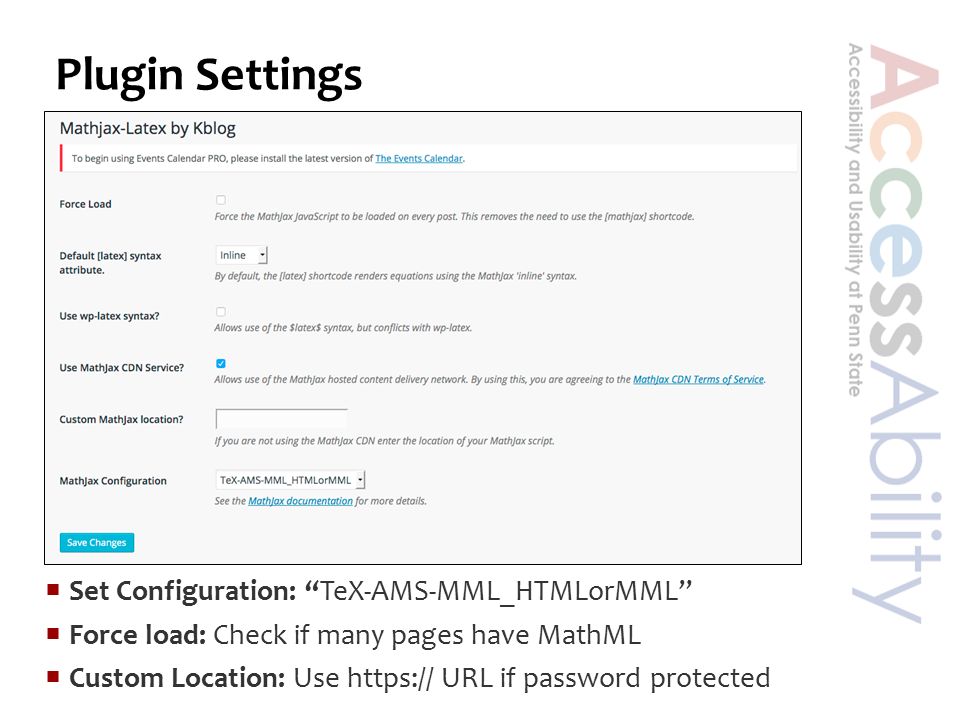The image size is (960, 720).
Task: Check the Use wp-latex syntax option
Action: [221, 312]
